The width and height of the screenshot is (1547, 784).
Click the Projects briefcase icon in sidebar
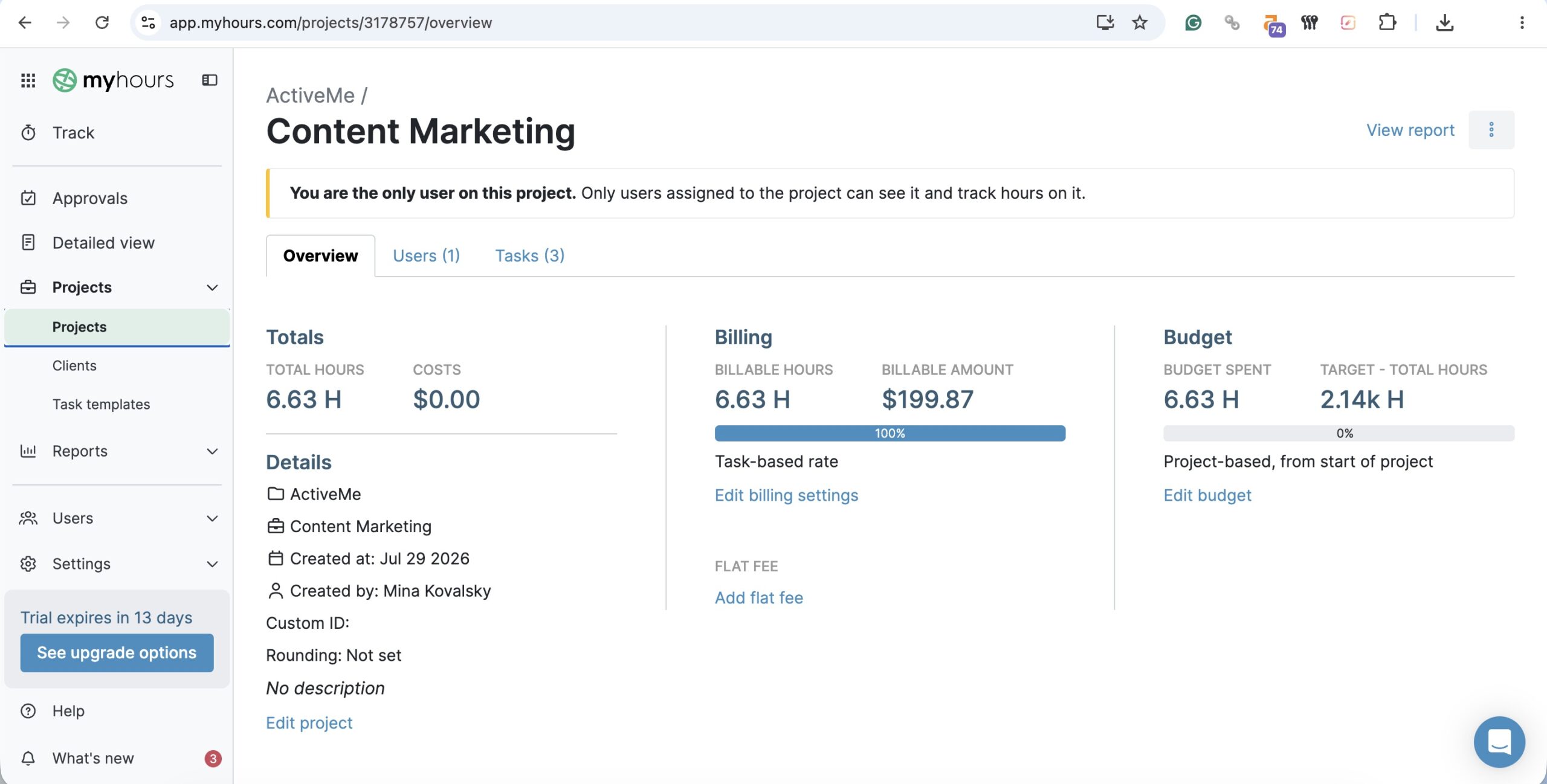tap(28, 287)
